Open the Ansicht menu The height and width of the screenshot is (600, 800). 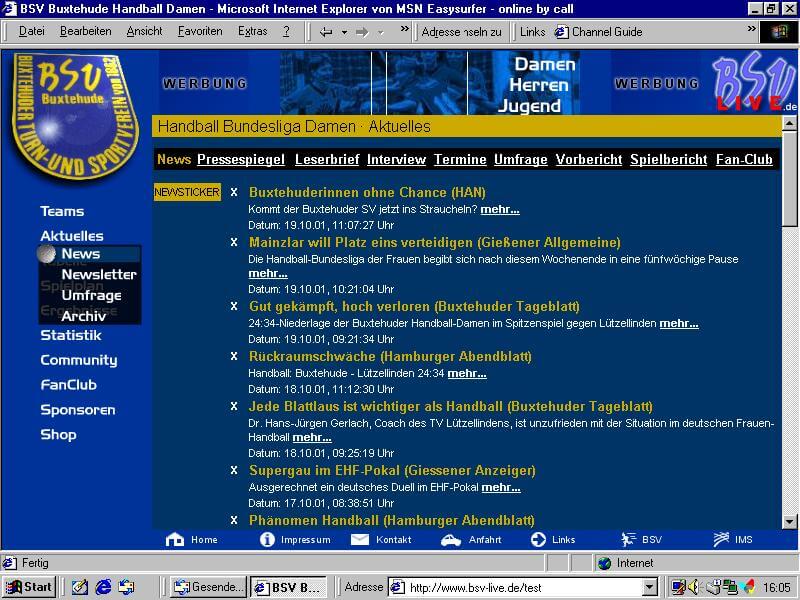click(x=144, y=32)
